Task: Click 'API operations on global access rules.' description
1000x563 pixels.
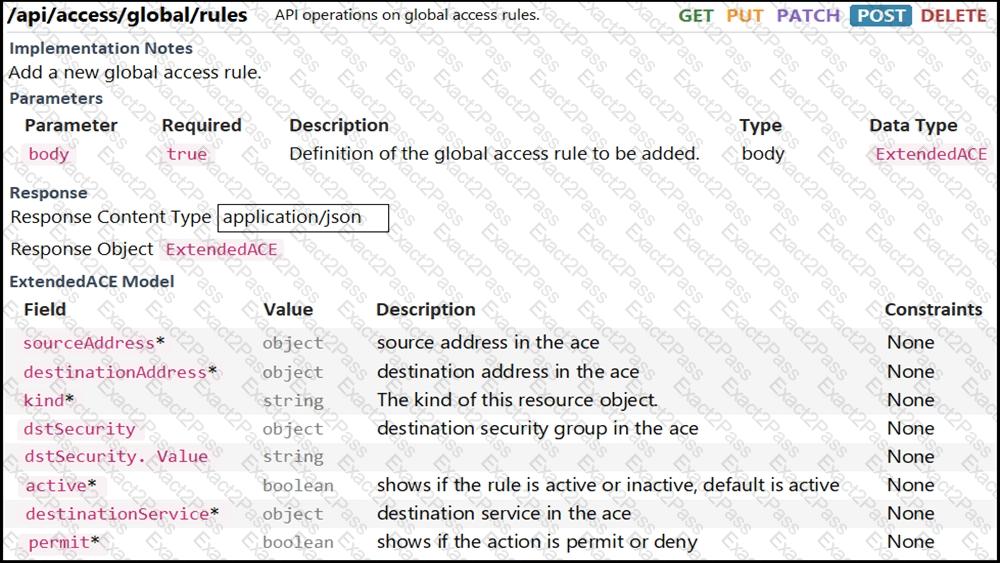Action: [407, 15]
